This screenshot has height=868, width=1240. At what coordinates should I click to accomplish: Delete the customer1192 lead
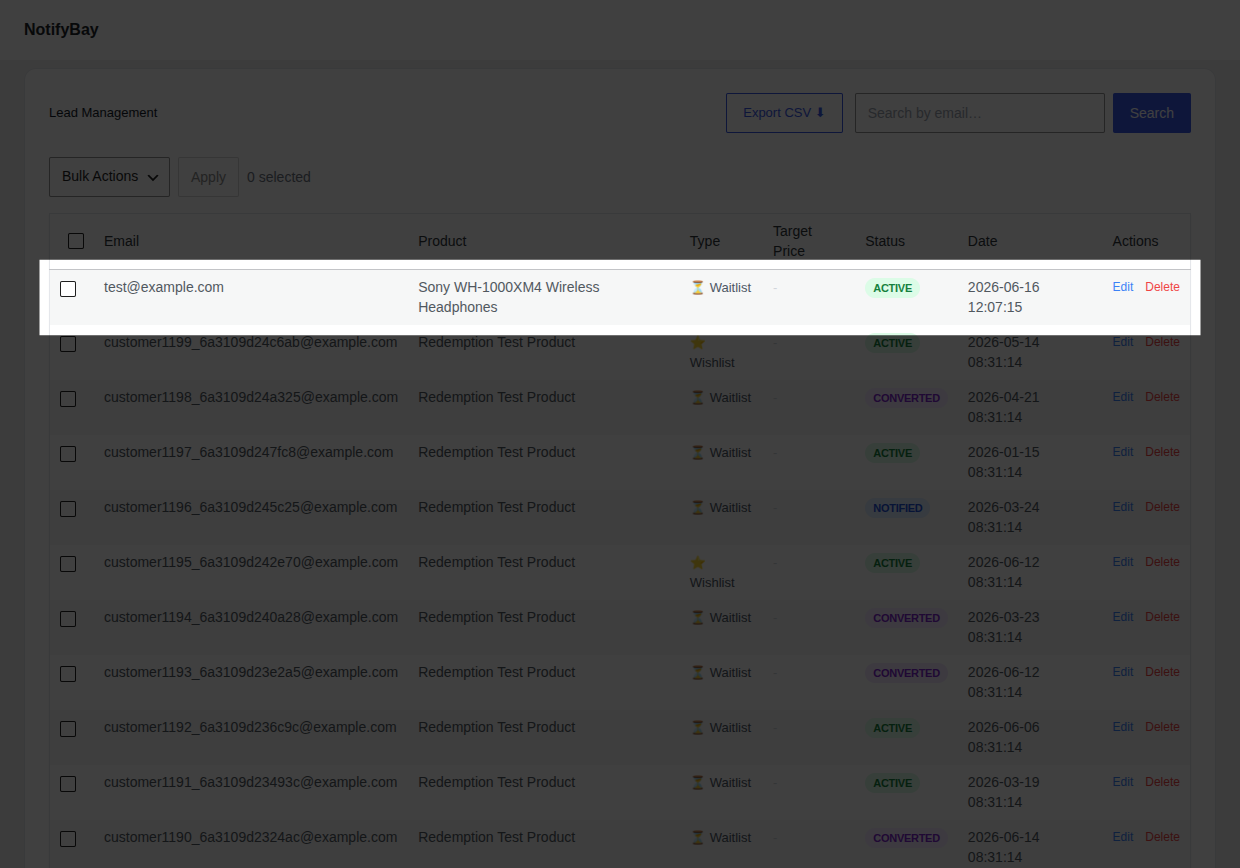[x=1162, y=727]
